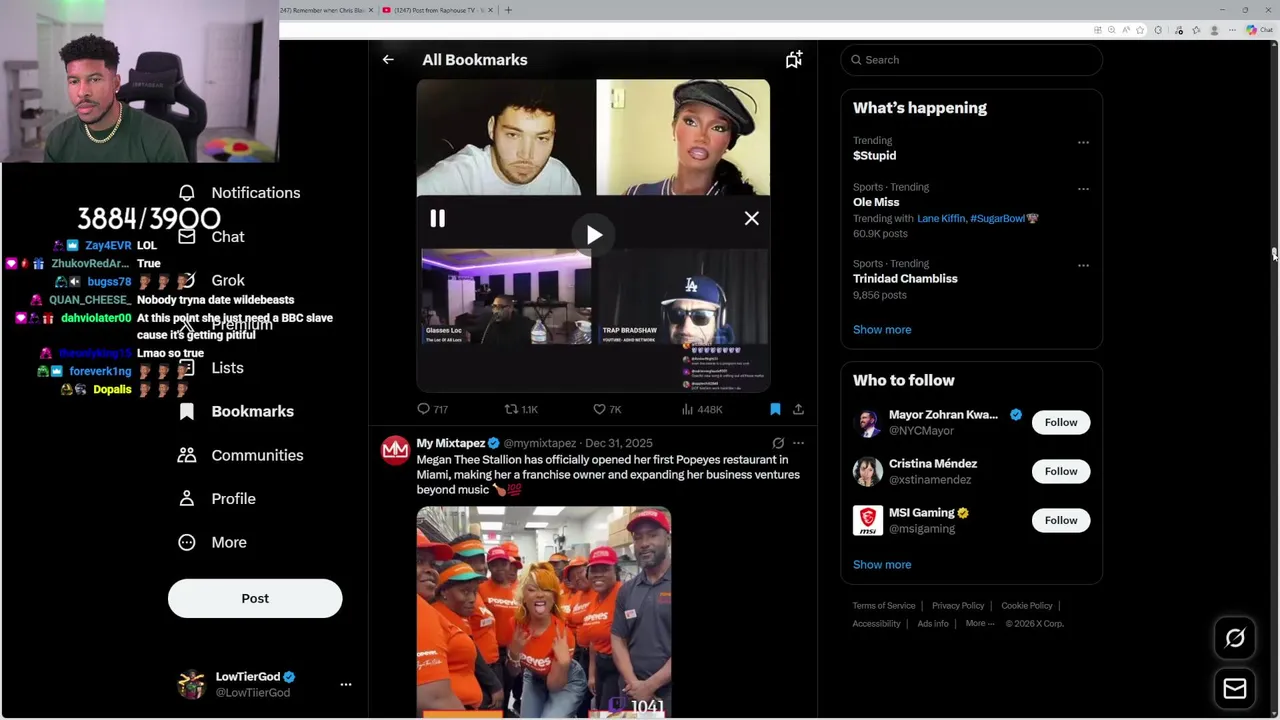The width and height of the screenshot is (1280, 720).
Task: Click reply icon with 717 replies
Action: click(x=423, y=409)
